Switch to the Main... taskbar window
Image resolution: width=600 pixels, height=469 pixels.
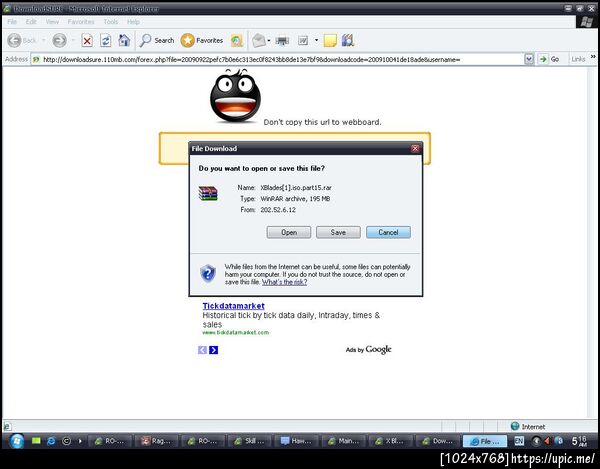(x=343, y=441)
